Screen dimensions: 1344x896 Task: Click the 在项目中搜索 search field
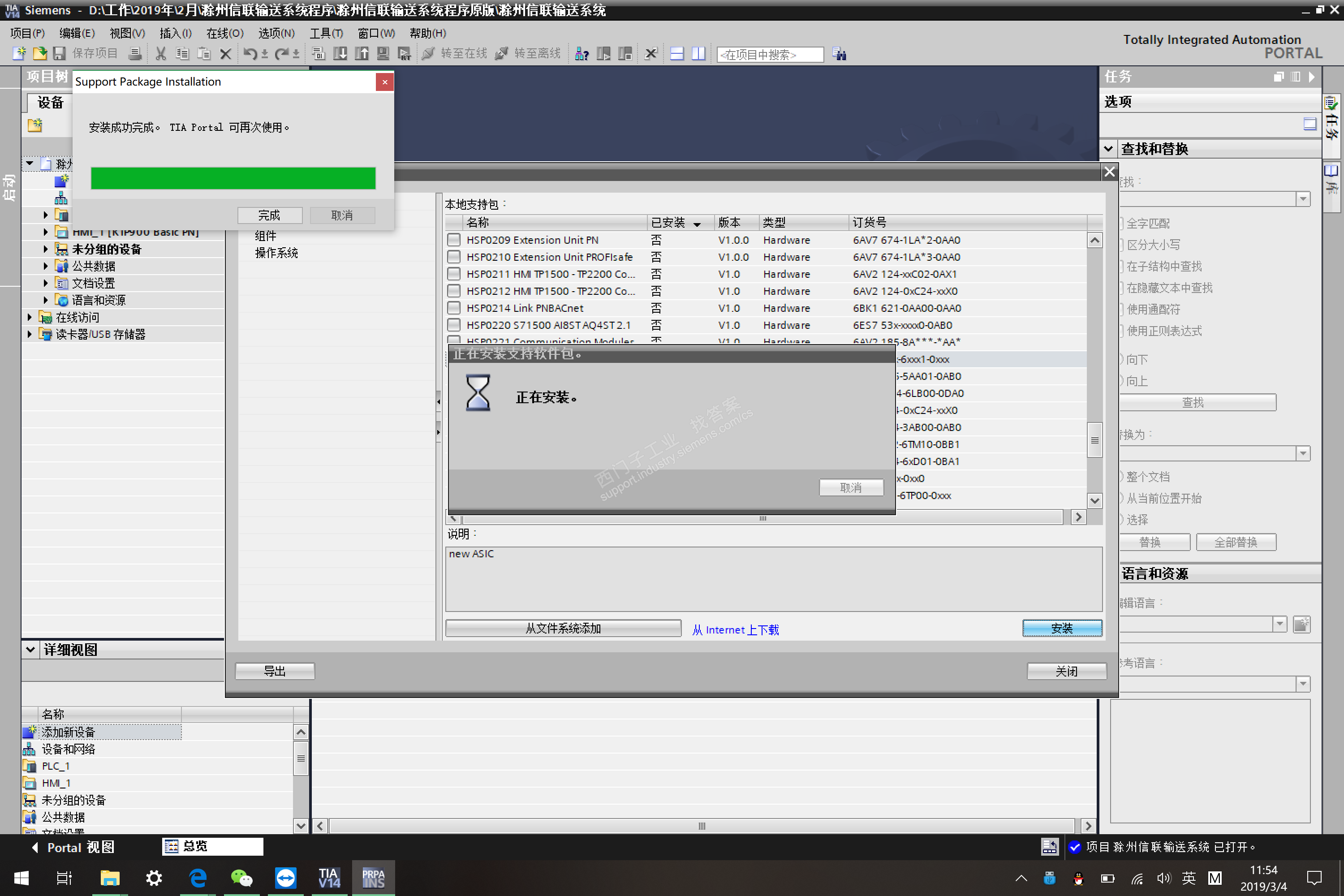tap(769, 54)
